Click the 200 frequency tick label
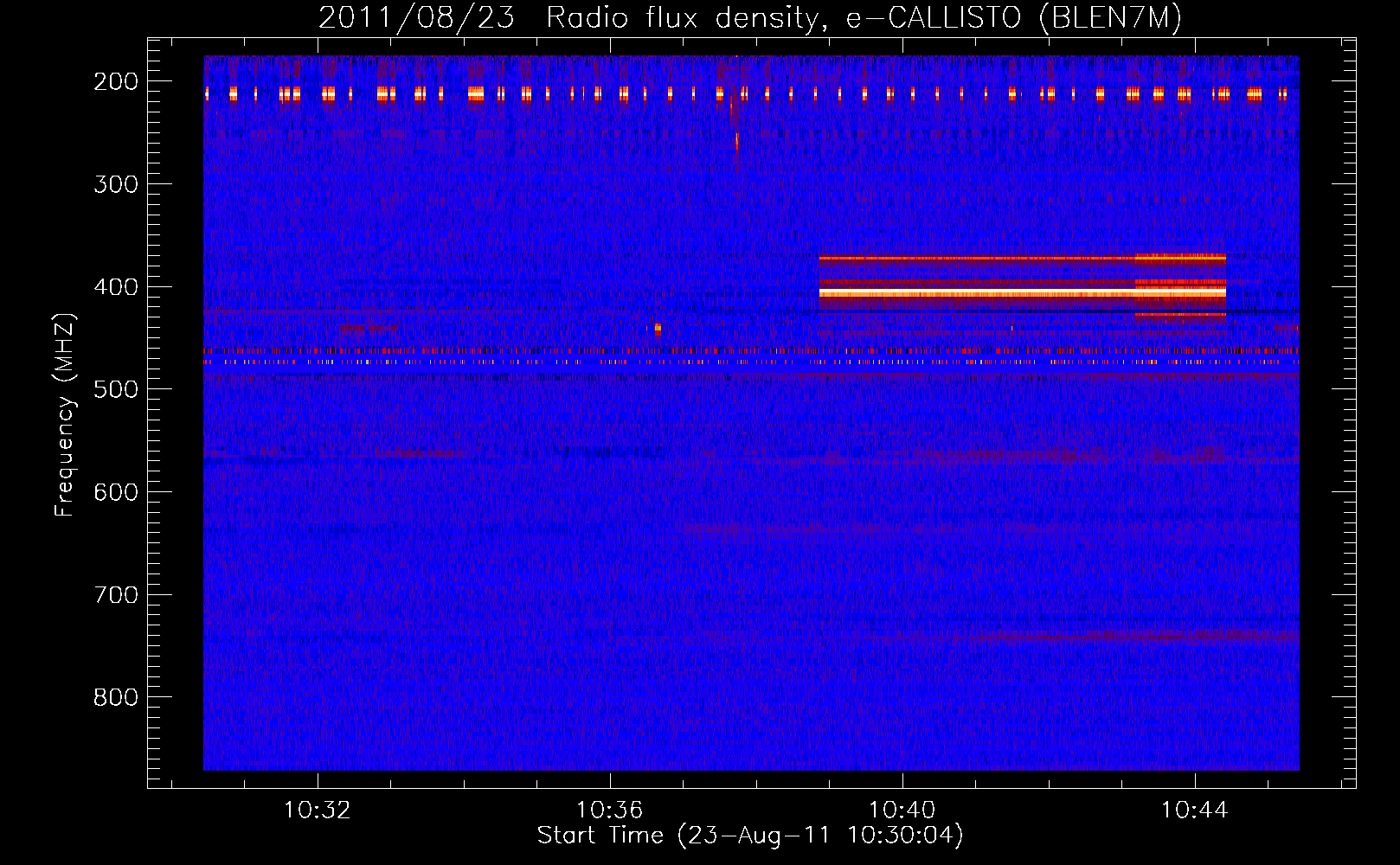The height and width of the screenshot is (865, 1400). 116,81
